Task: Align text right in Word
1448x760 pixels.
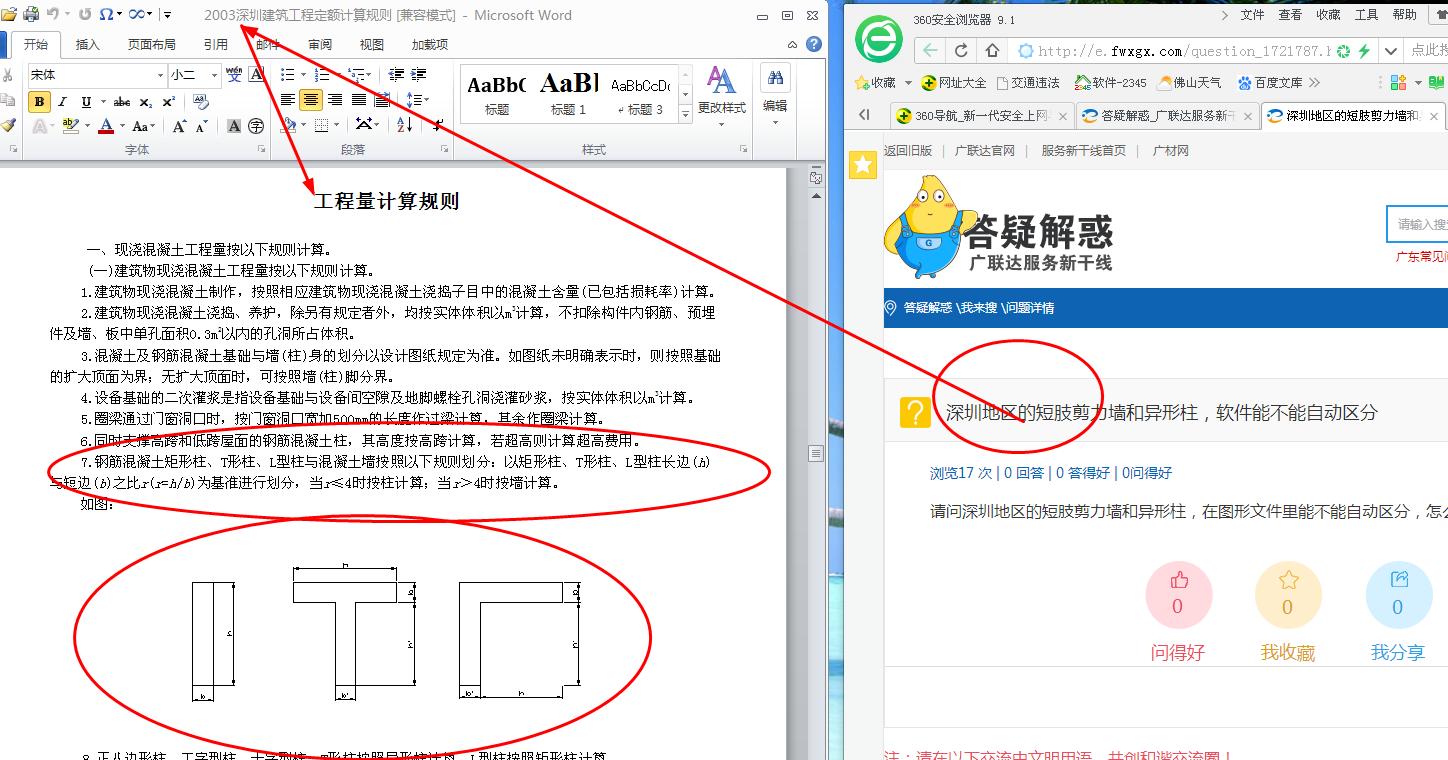Action: point(334,100)
